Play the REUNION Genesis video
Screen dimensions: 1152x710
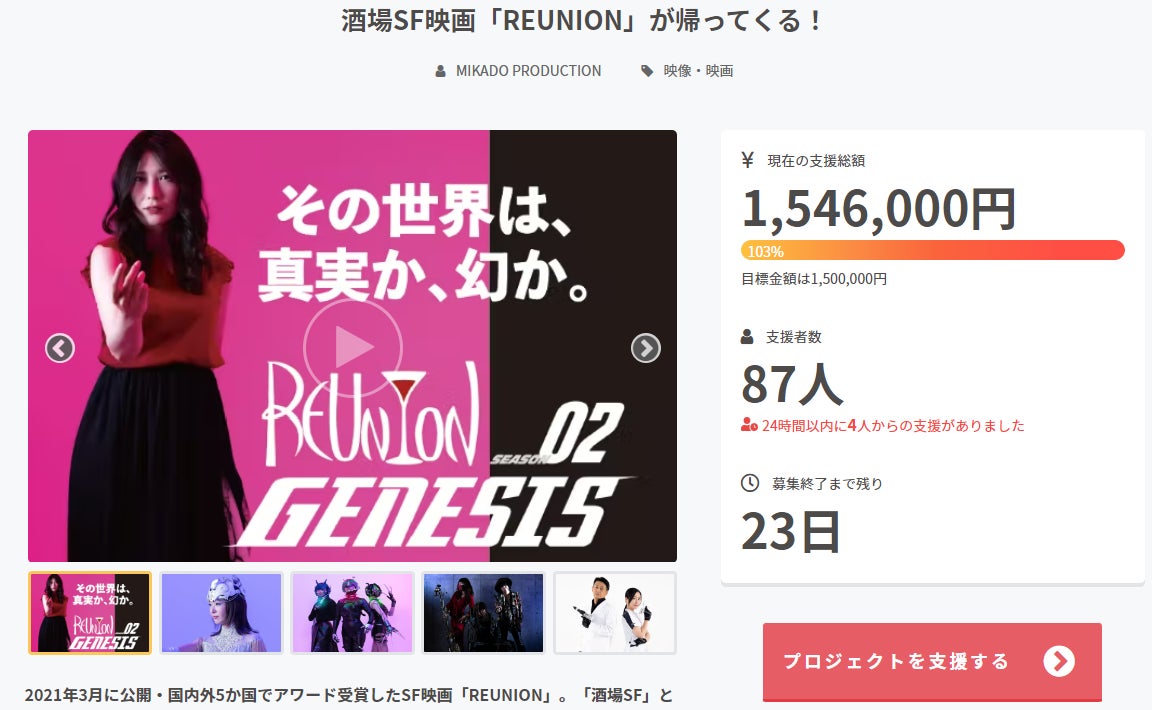(353, 347)
